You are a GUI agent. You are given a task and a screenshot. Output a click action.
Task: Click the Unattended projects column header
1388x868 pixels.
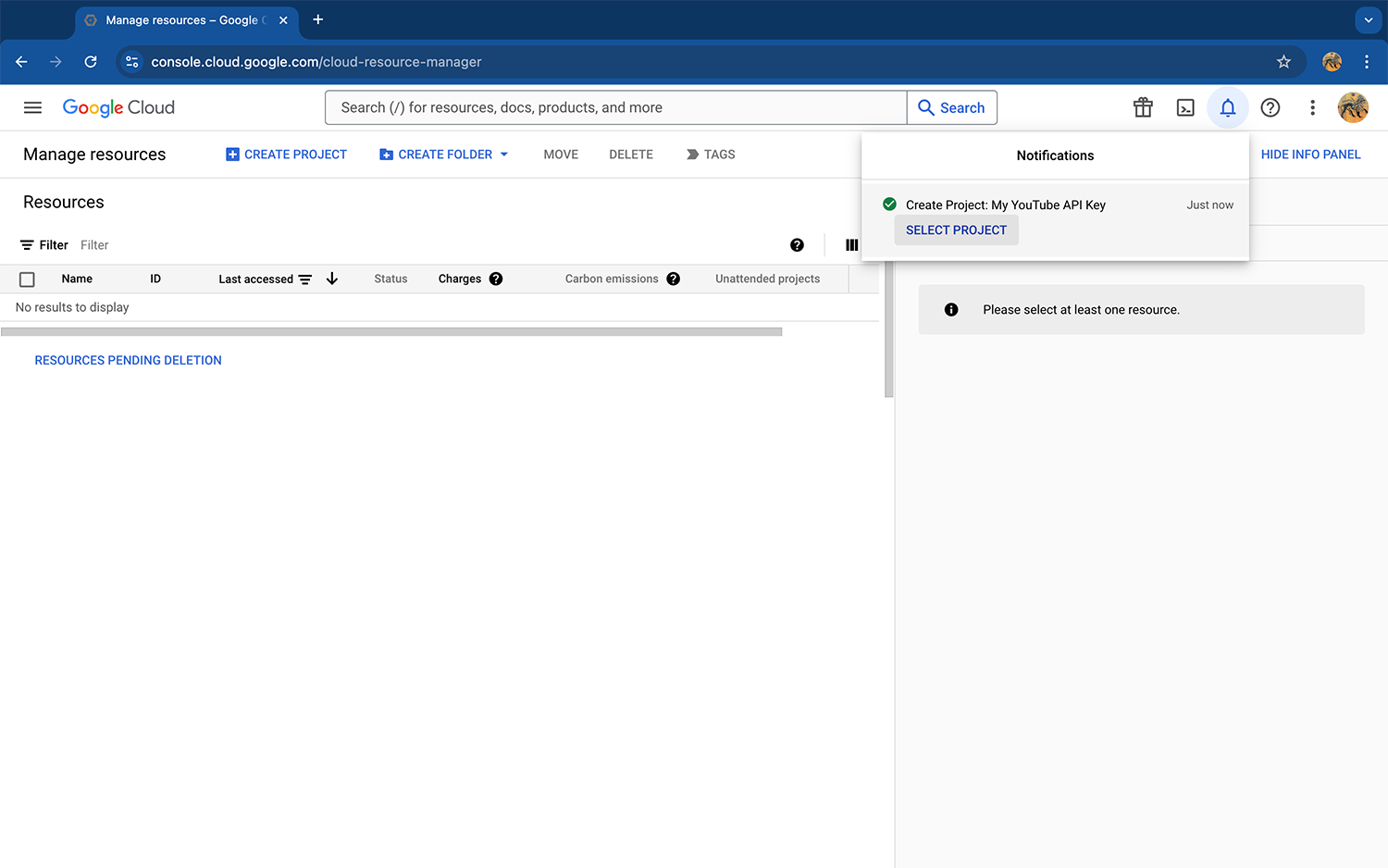767,279
